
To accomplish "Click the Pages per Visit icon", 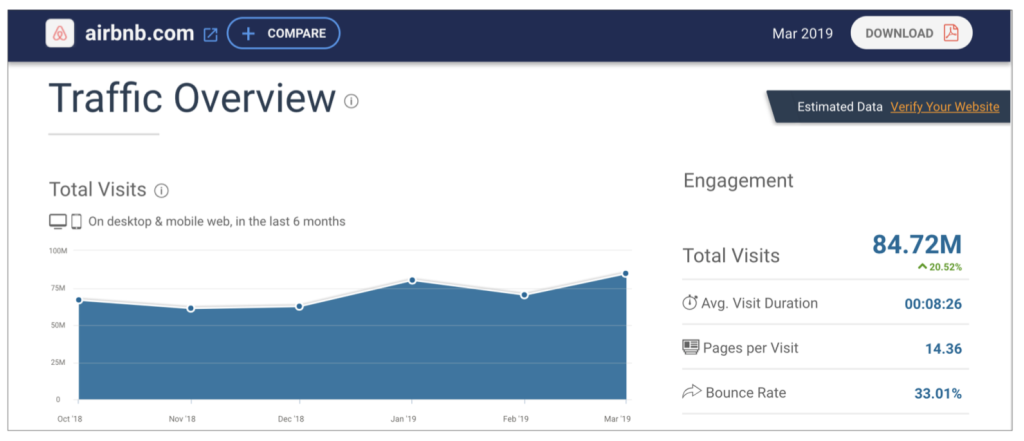I will pyautogui.click(x=690, y=347).
